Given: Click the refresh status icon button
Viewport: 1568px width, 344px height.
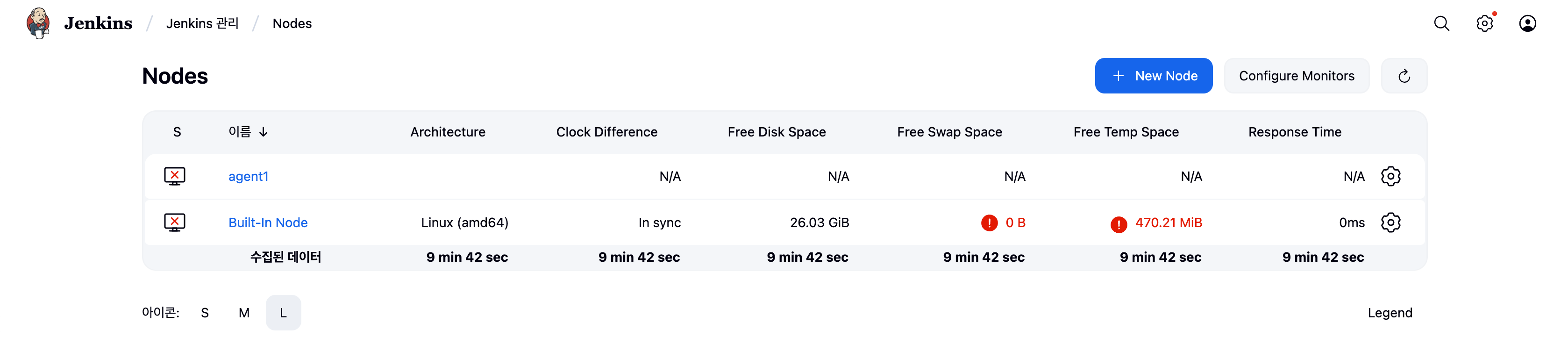Looking at the screenshot, I should 1404,76.
